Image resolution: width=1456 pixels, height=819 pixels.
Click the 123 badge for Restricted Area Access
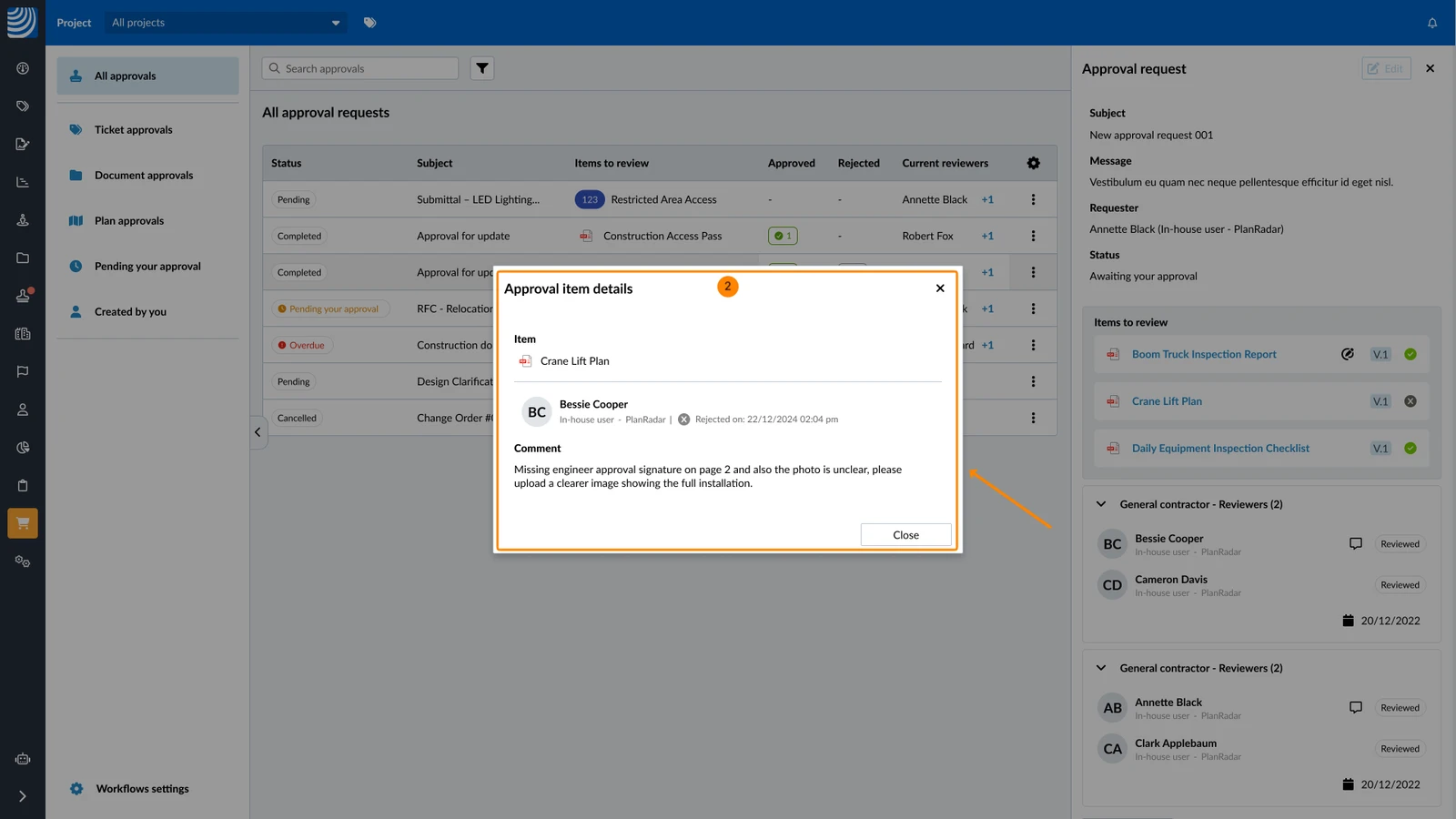(x=590, y=199)
